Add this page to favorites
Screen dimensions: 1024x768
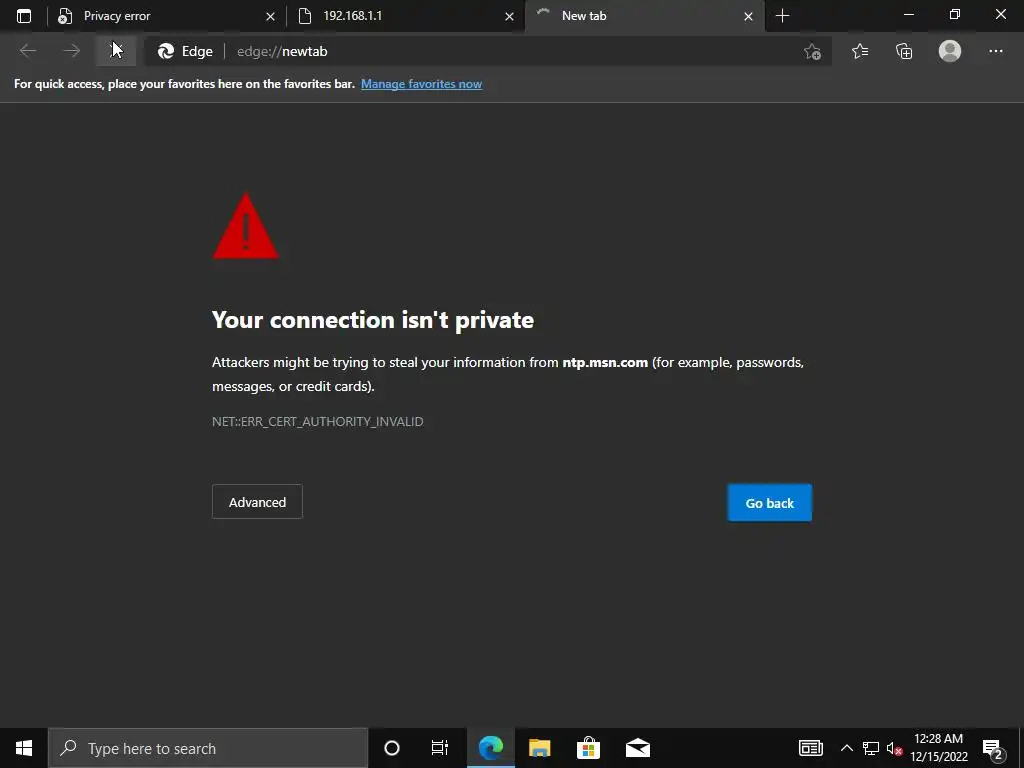click(812, 51)
